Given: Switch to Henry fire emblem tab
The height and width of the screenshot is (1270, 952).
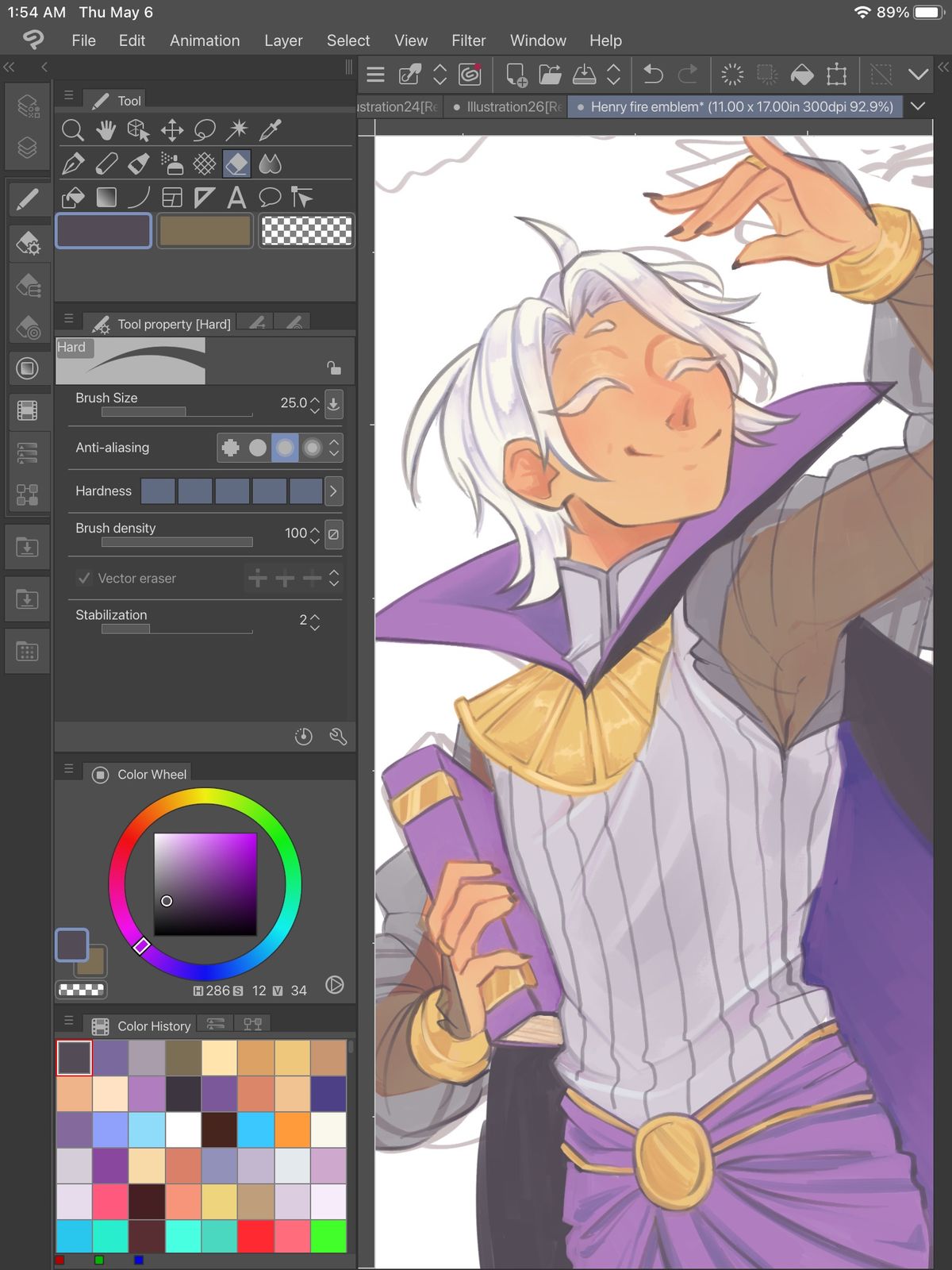Looking at the screenshot, I should click(735, 106).
